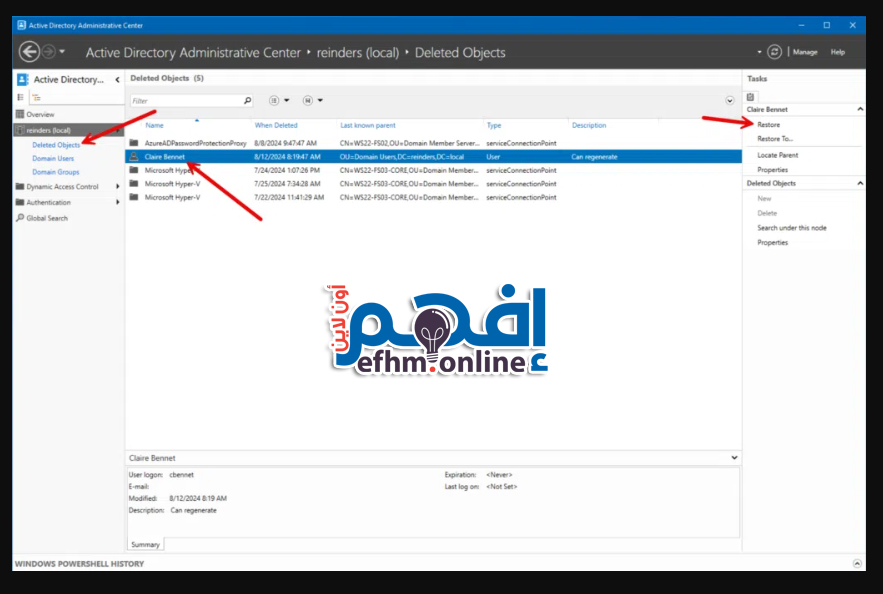Expand the Windows PowerShell History panel
This screenshot has height=594, width=883.
point(856,564)
